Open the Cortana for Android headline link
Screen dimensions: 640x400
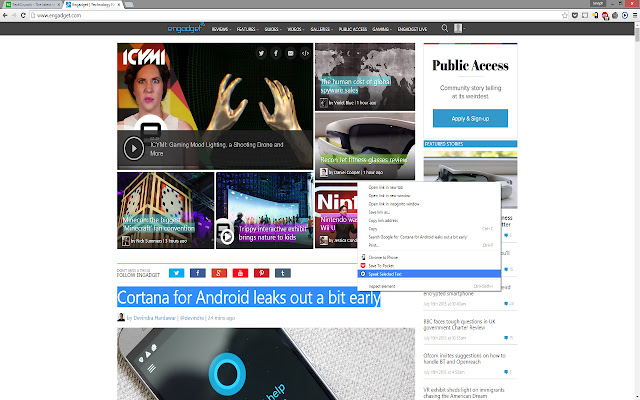[249, 298]
